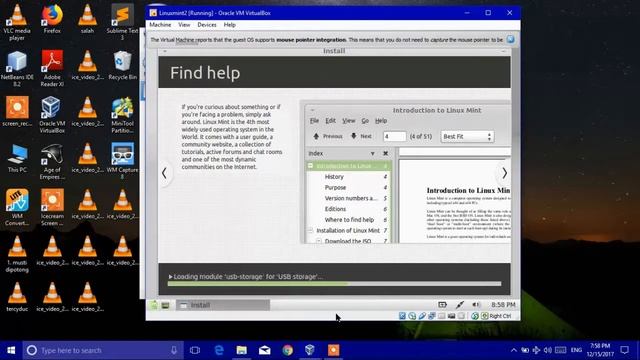640x360 pixels.
Task: Open VLC media player desktop icon
Action: tap(17, 22)
